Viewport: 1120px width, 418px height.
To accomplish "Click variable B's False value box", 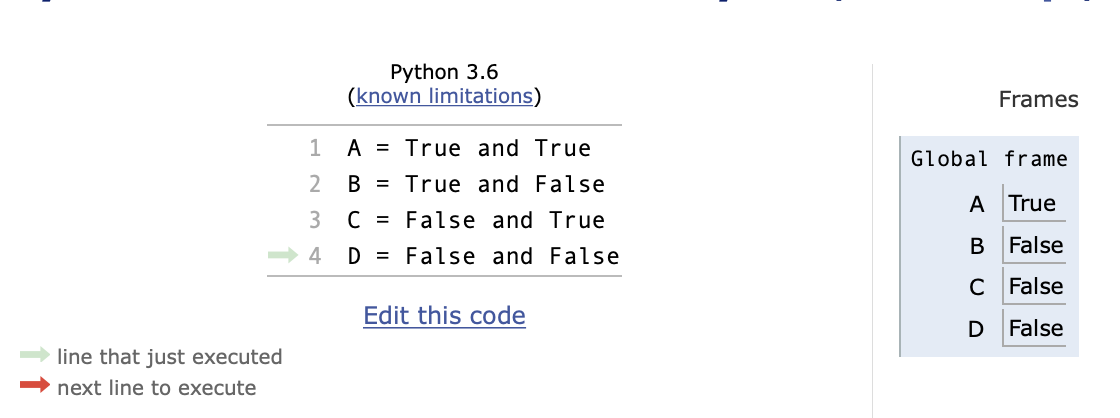I will pyautogui.click(x=1034, y=245).
